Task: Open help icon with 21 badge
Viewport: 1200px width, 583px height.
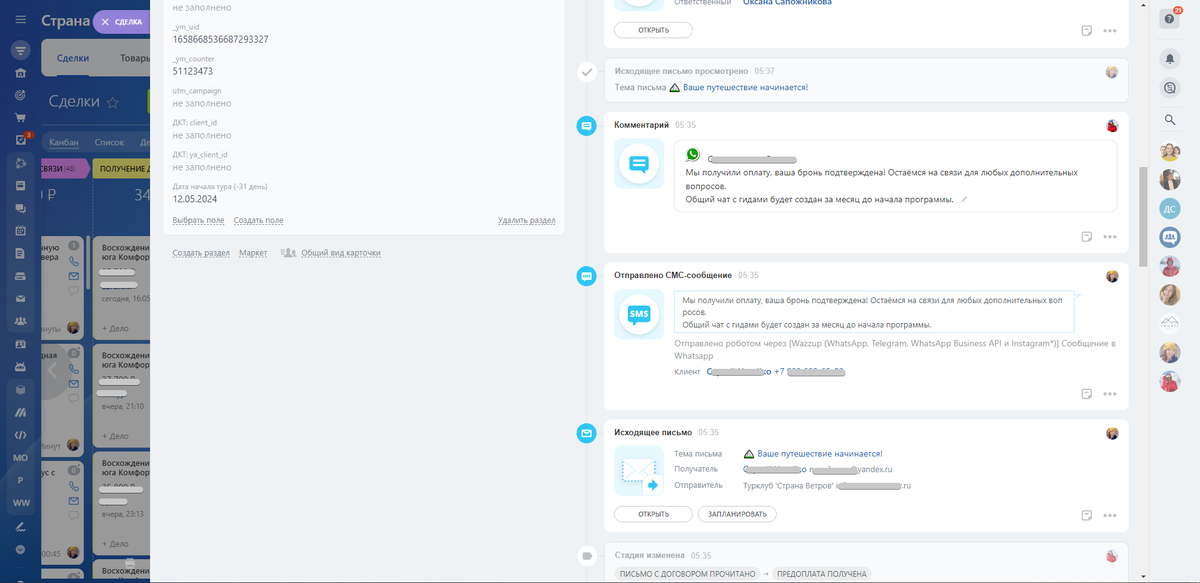Action: (1170, 17)
